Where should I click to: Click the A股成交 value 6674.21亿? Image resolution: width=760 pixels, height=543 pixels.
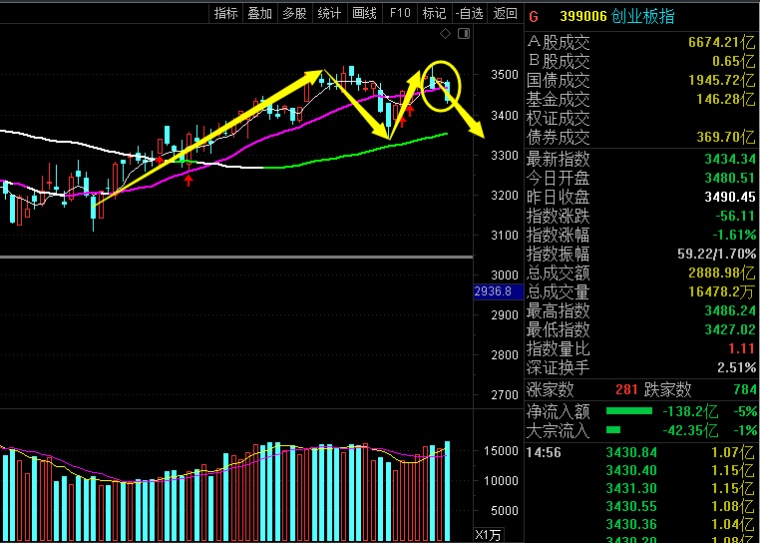tap(722, 42)
